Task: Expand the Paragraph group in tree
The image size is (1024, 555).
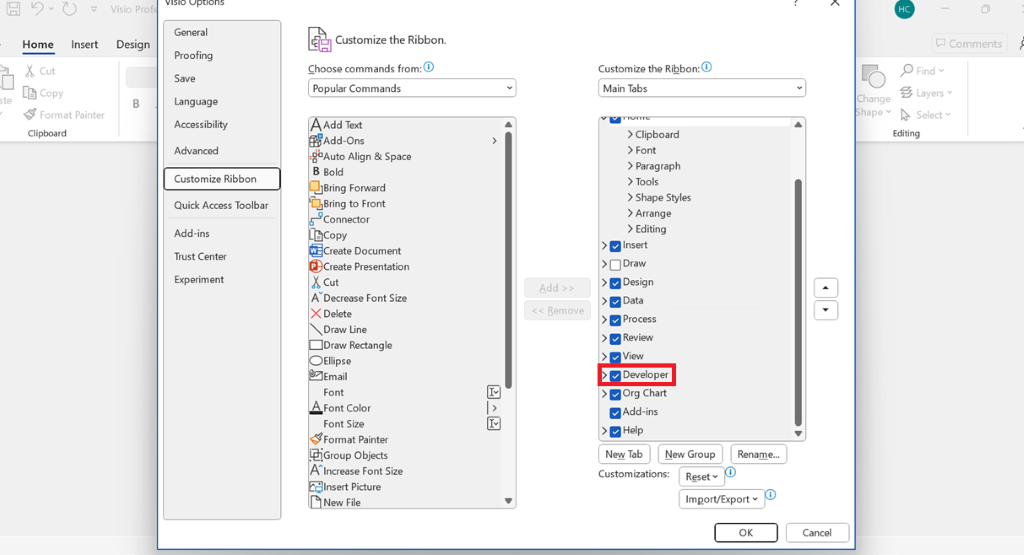Action: (630, 166)
